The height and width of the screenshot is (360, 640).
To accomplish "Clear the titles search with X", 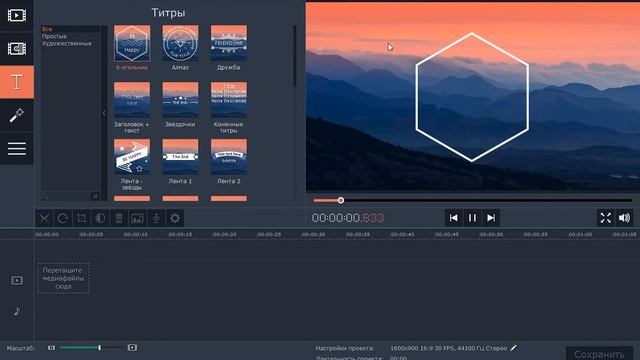I will tap(95, 196).
